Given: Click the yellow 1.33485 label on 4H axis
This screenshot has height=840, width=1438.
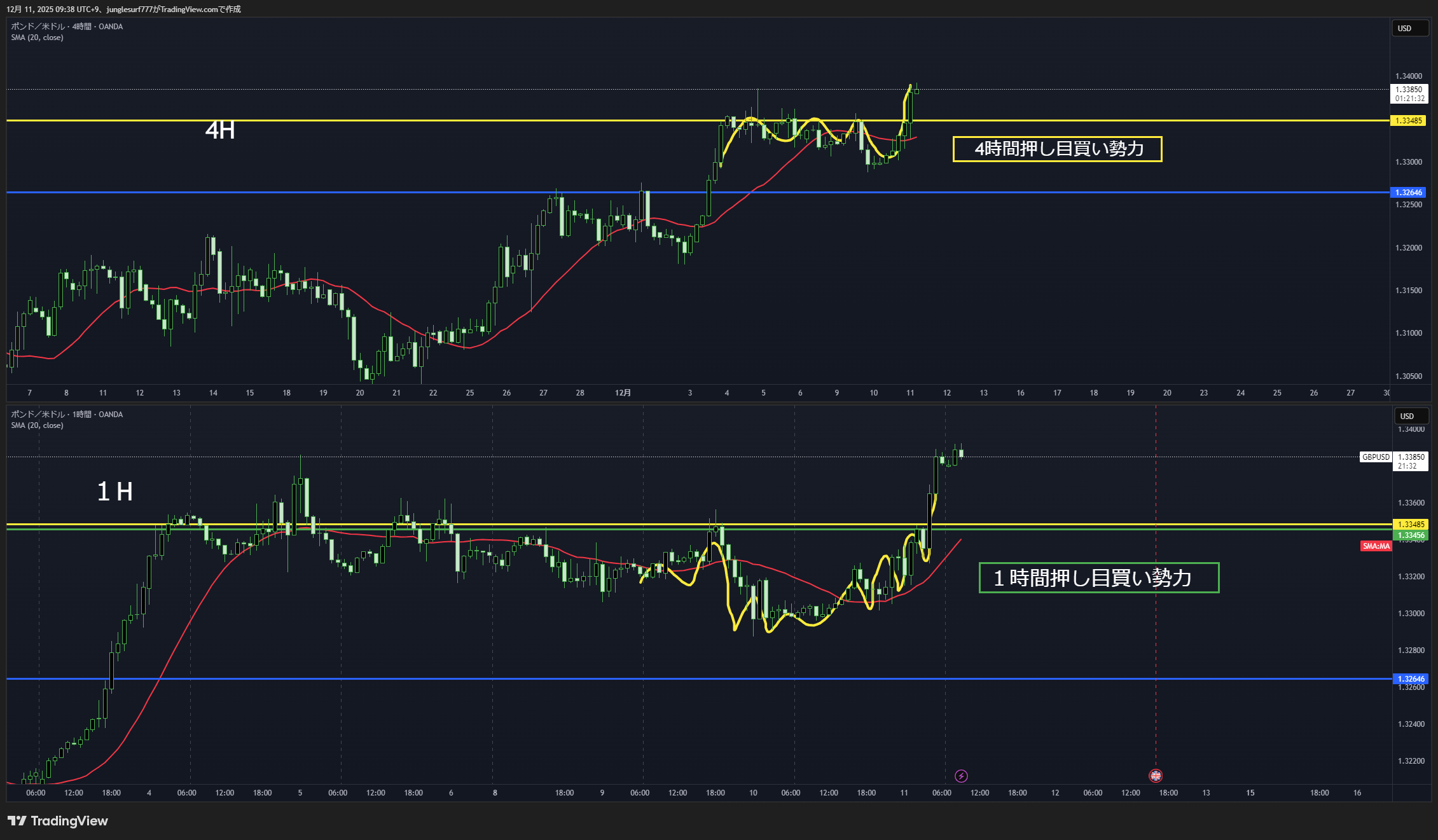Looking at the screenshot, I should click(1408, 121).
